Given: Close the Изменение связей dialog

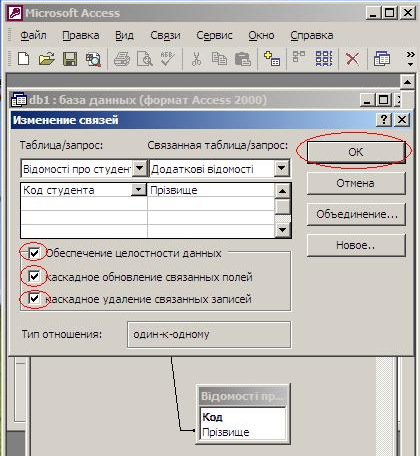Looking at the screenshot, I should click(402, 119).
